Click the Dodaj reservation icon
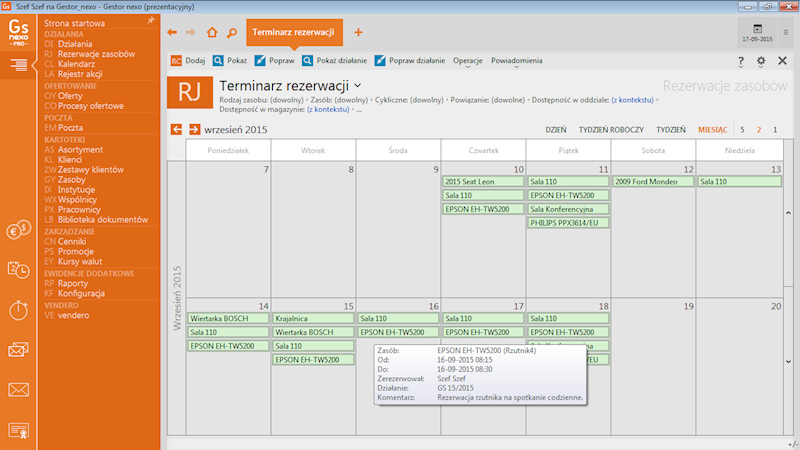Screen dimensions: 800x450 pyautogui.click(x=176, y=61)
